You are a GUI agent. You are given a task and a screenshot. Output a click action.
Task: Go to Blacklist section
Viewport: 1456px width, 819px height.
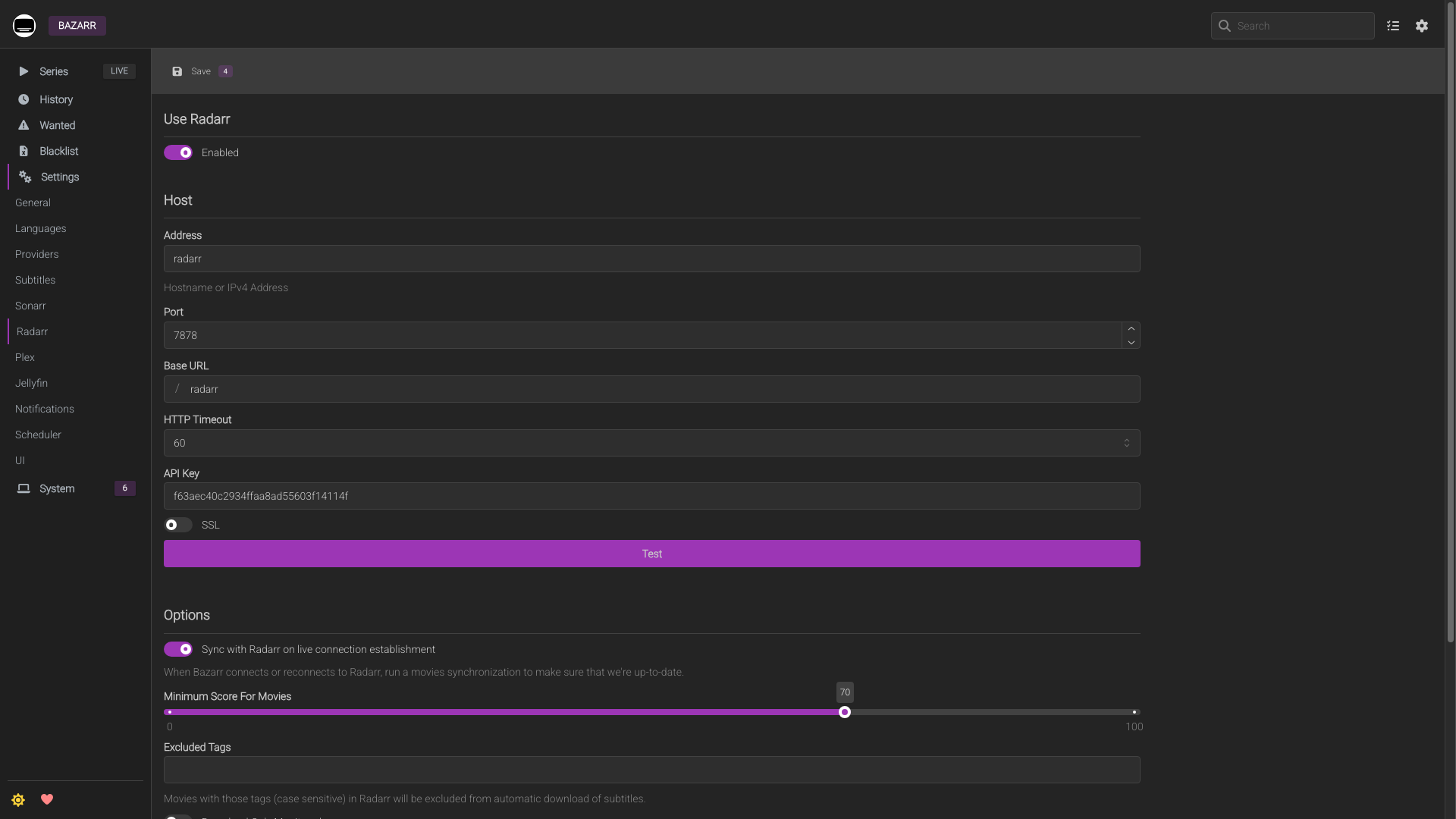[x=59, y=151]
